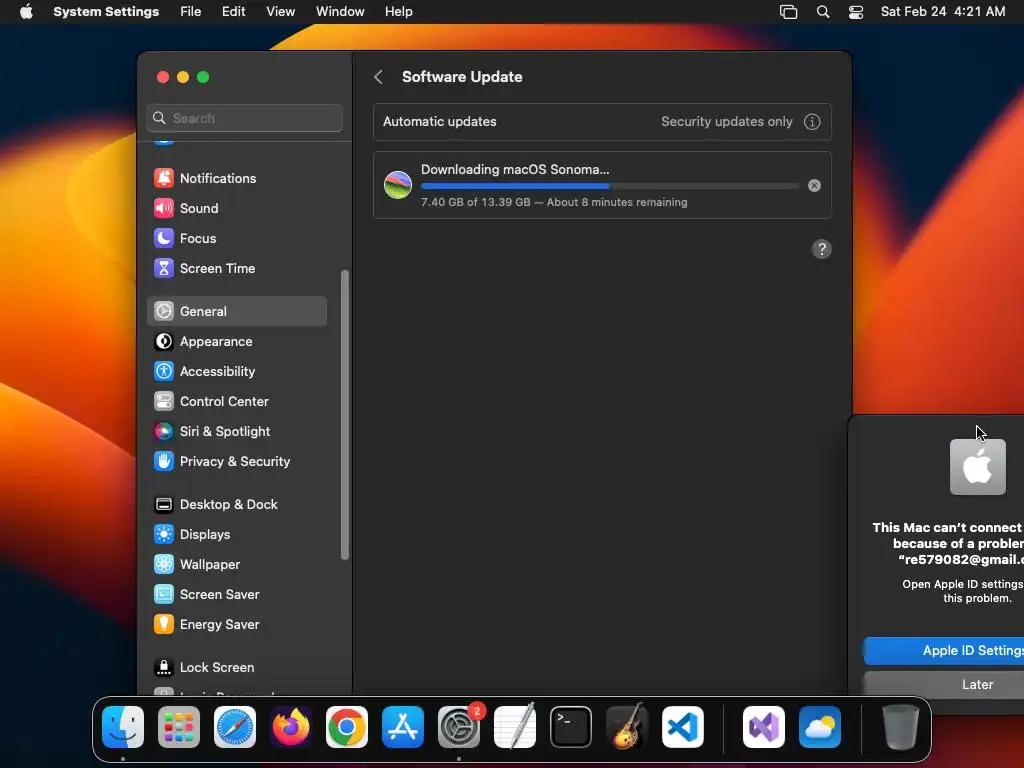Click the sidebar scrollbar
1024x768 pixels.
[345, 415]
